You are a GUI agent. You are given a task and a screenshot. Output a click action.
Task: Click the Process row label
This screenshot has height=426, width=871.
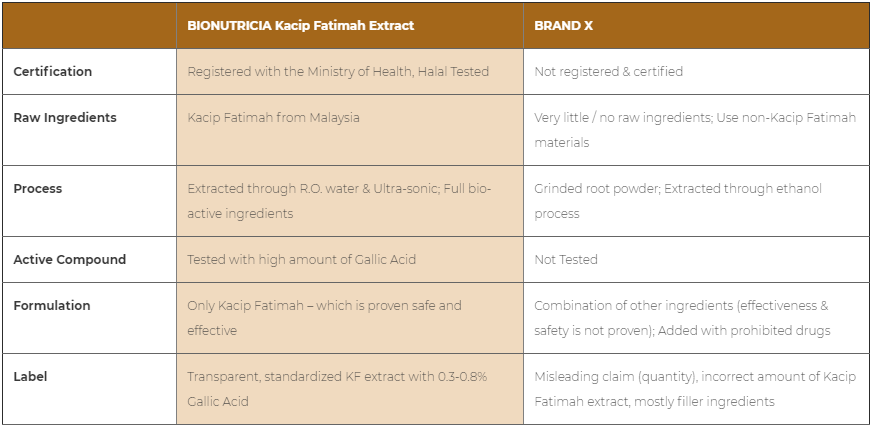coord(38,188)
